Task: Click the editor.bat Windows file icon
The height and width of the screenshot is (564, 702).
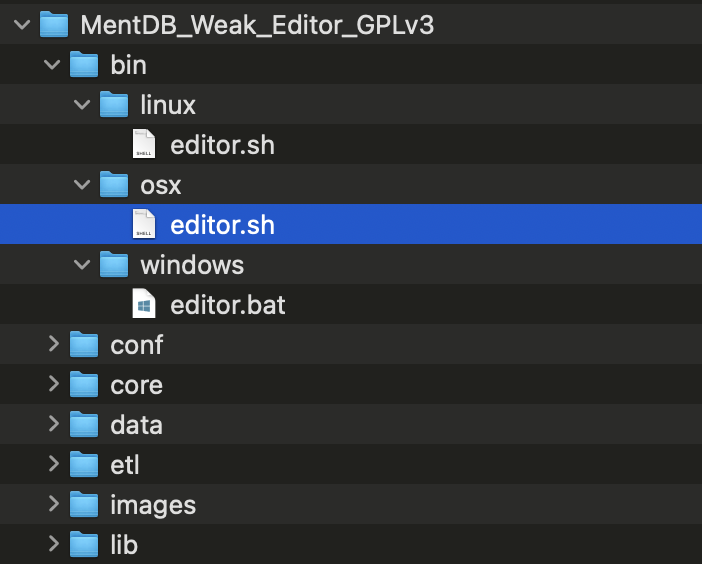Action: coord(145,305)
